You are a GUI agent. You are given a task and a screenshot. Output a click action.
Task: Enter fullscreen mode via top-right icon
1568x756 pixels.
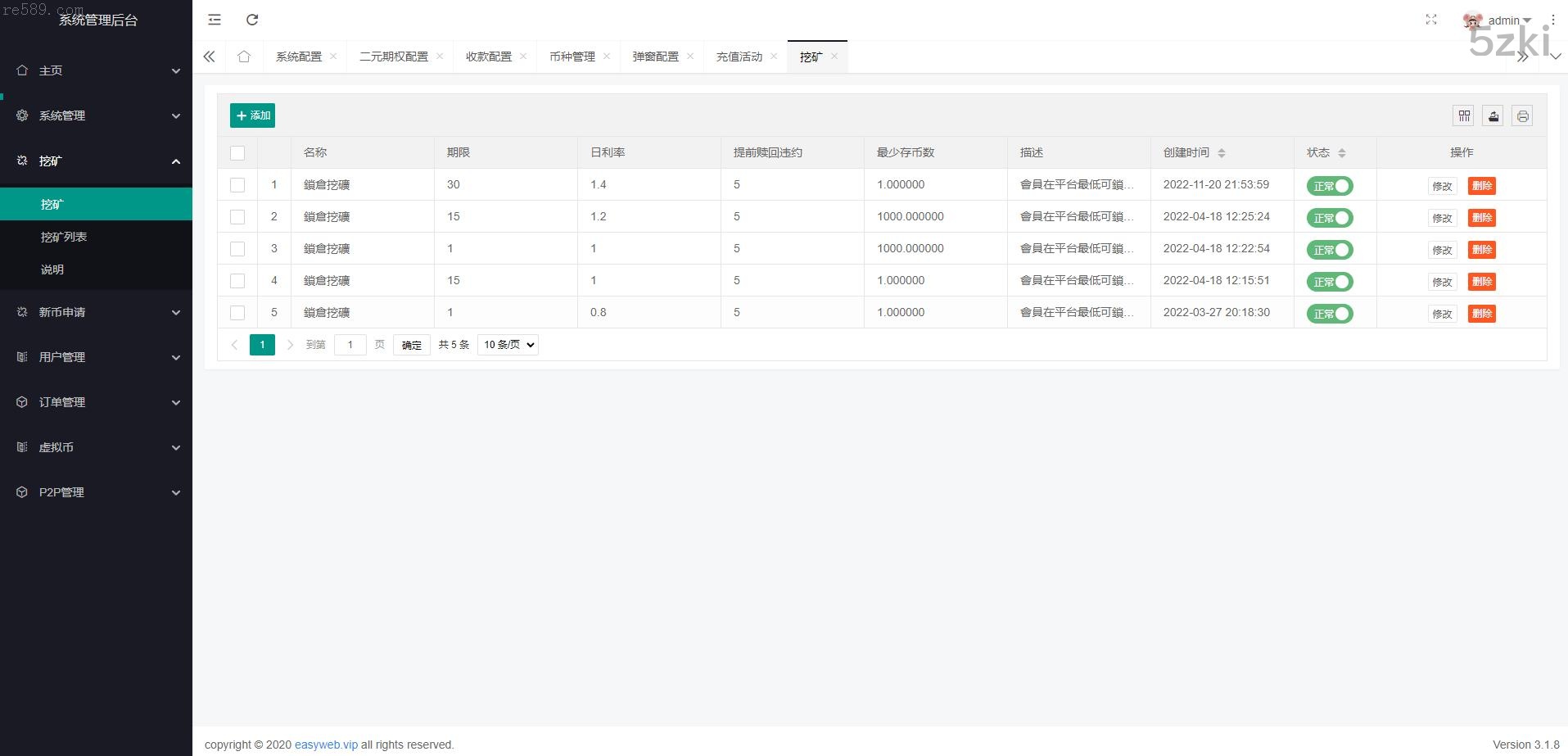click(x=1430, y=20)
